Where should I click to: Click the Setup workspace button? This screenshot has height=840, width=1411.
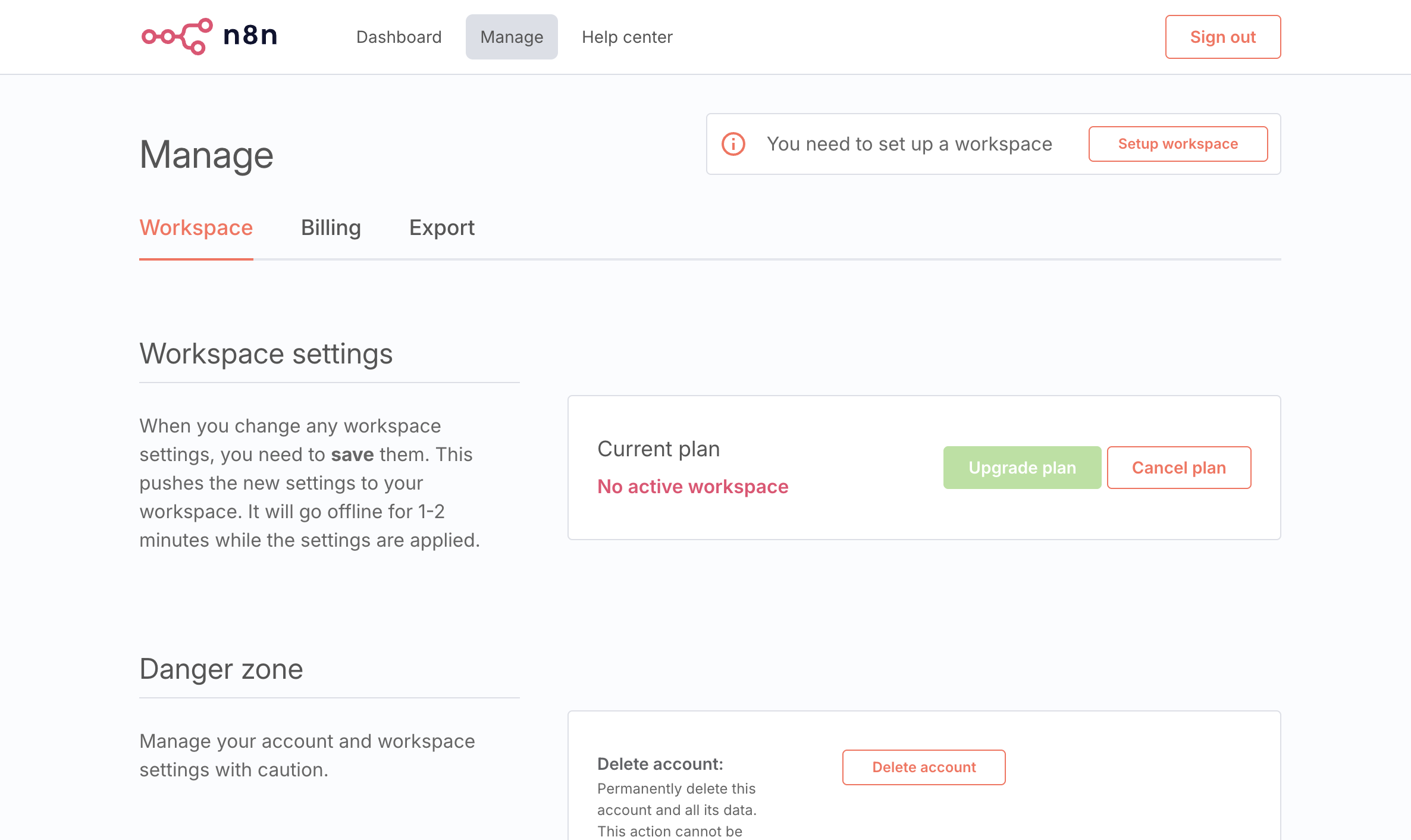coord(1178,144)
